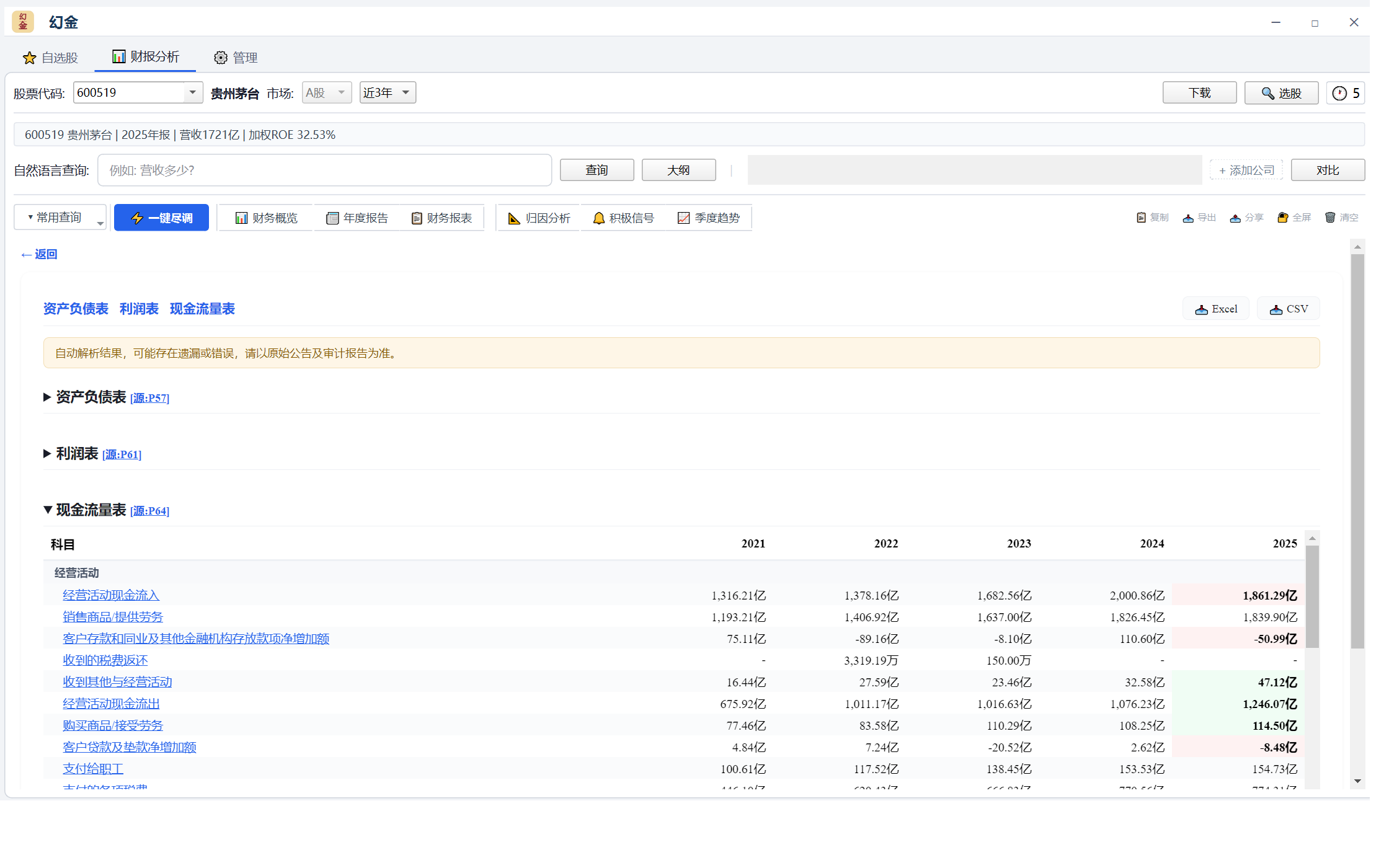Export the table with the Excel icon
The height and width of the screenshot is (868, 1389).
click(x=1216, y=309)
